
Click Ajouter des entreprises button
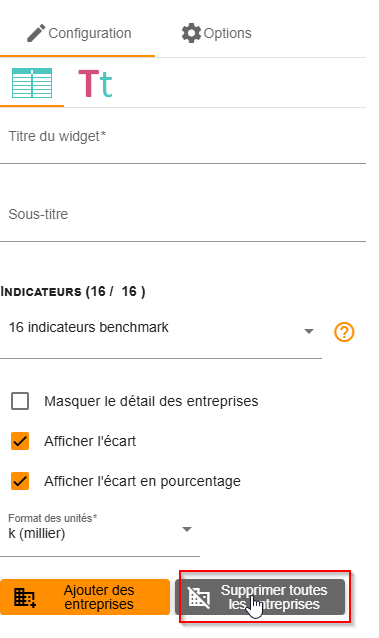point(85,597)
